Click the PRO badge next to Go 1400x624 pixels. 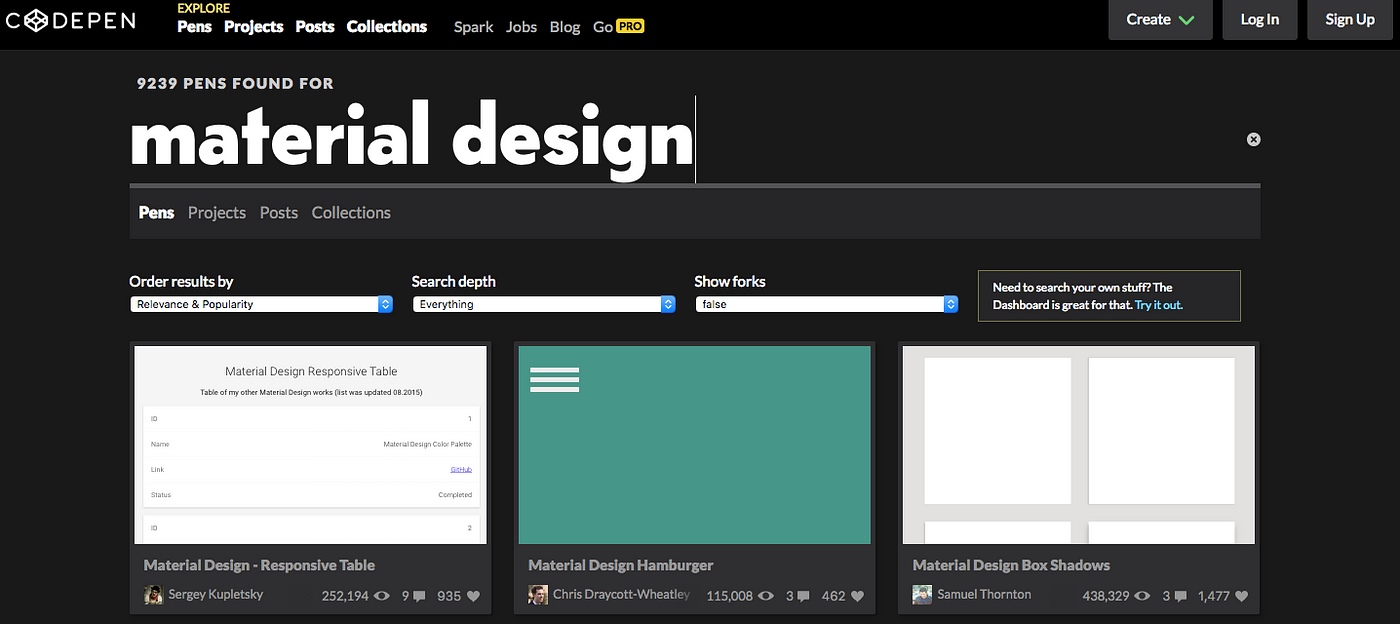tap(630, 26)
